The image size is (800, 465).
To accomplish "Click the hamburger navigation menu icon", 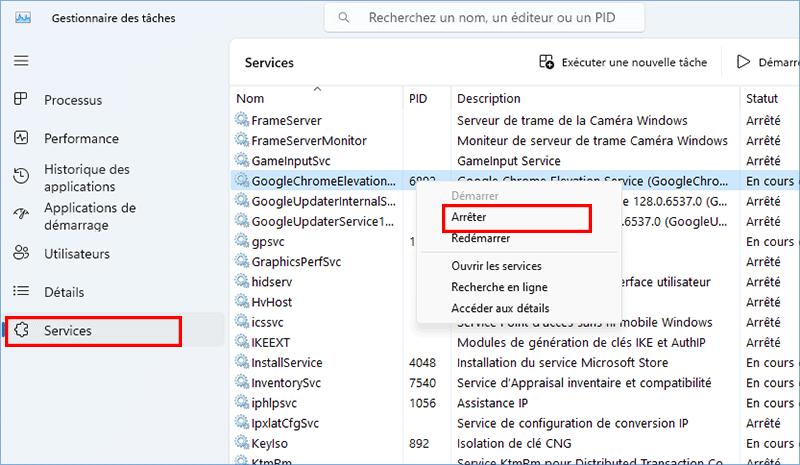I will pos(20,61).
